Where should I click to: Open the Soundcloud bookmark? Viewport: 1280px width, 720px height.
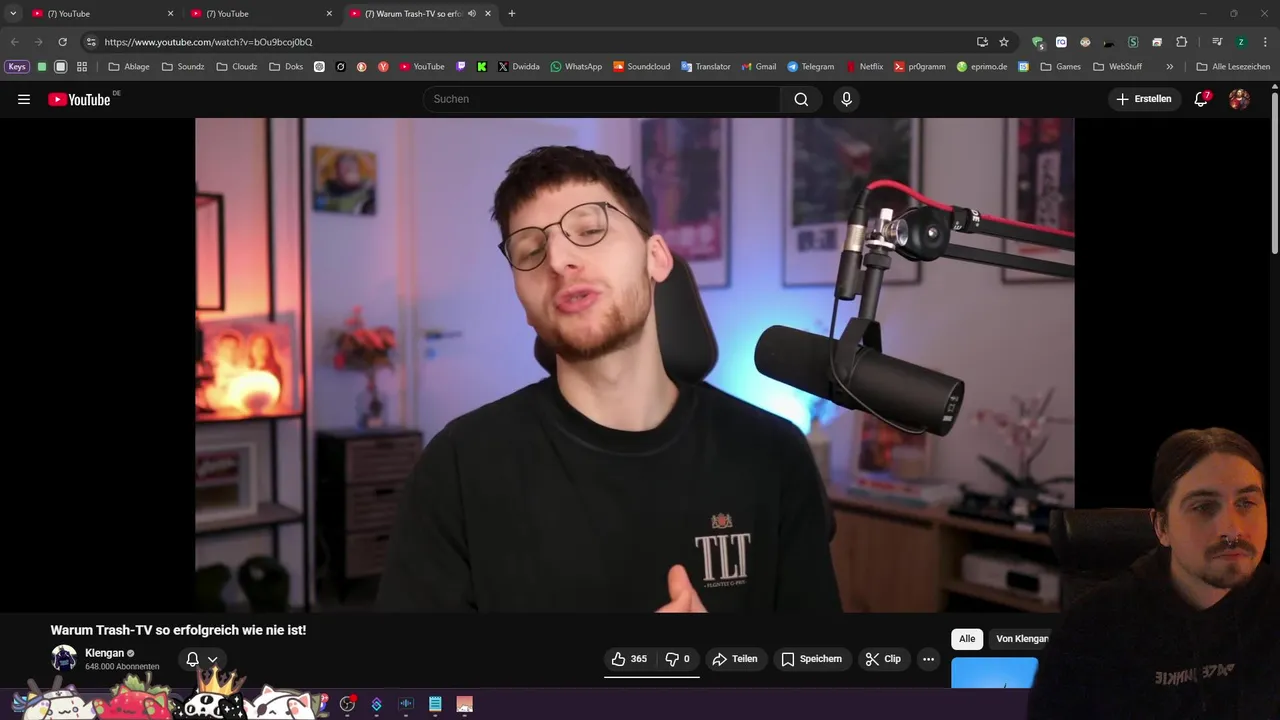[641, 67]
